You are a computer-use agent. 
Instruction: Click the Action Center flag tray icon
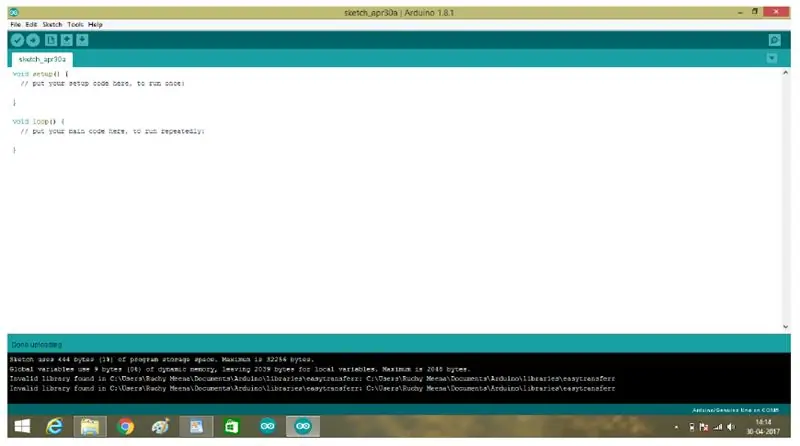704,427
